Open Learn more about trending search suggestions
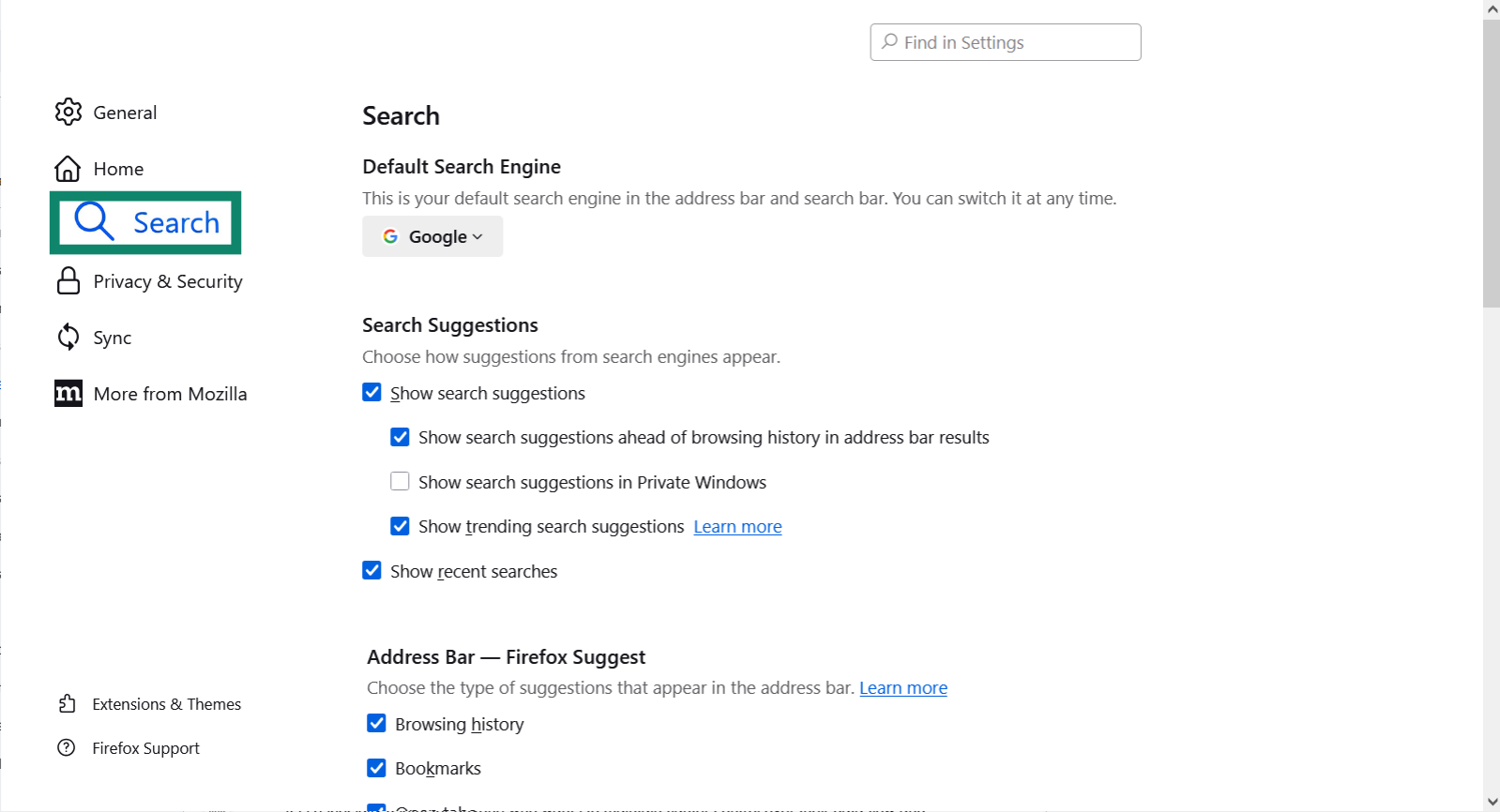The width and height of the screenshot is (1500, 812). [x=737, y=526]
